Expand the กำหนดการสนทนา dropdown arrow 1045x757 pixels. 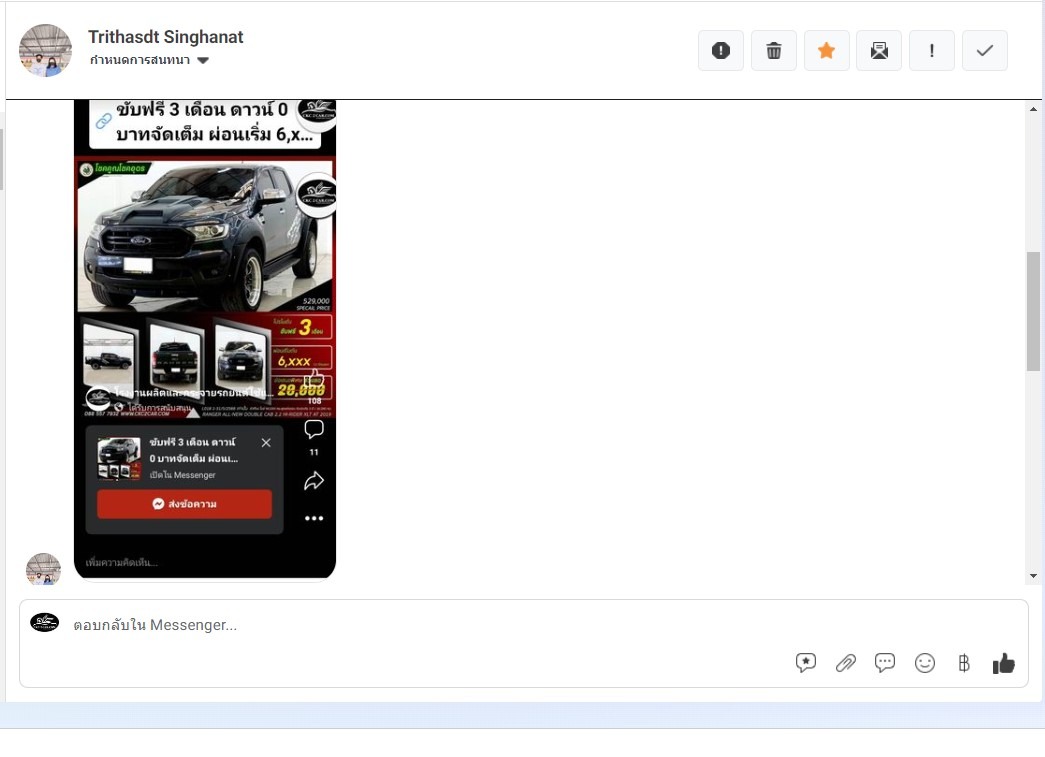point(203,61)
